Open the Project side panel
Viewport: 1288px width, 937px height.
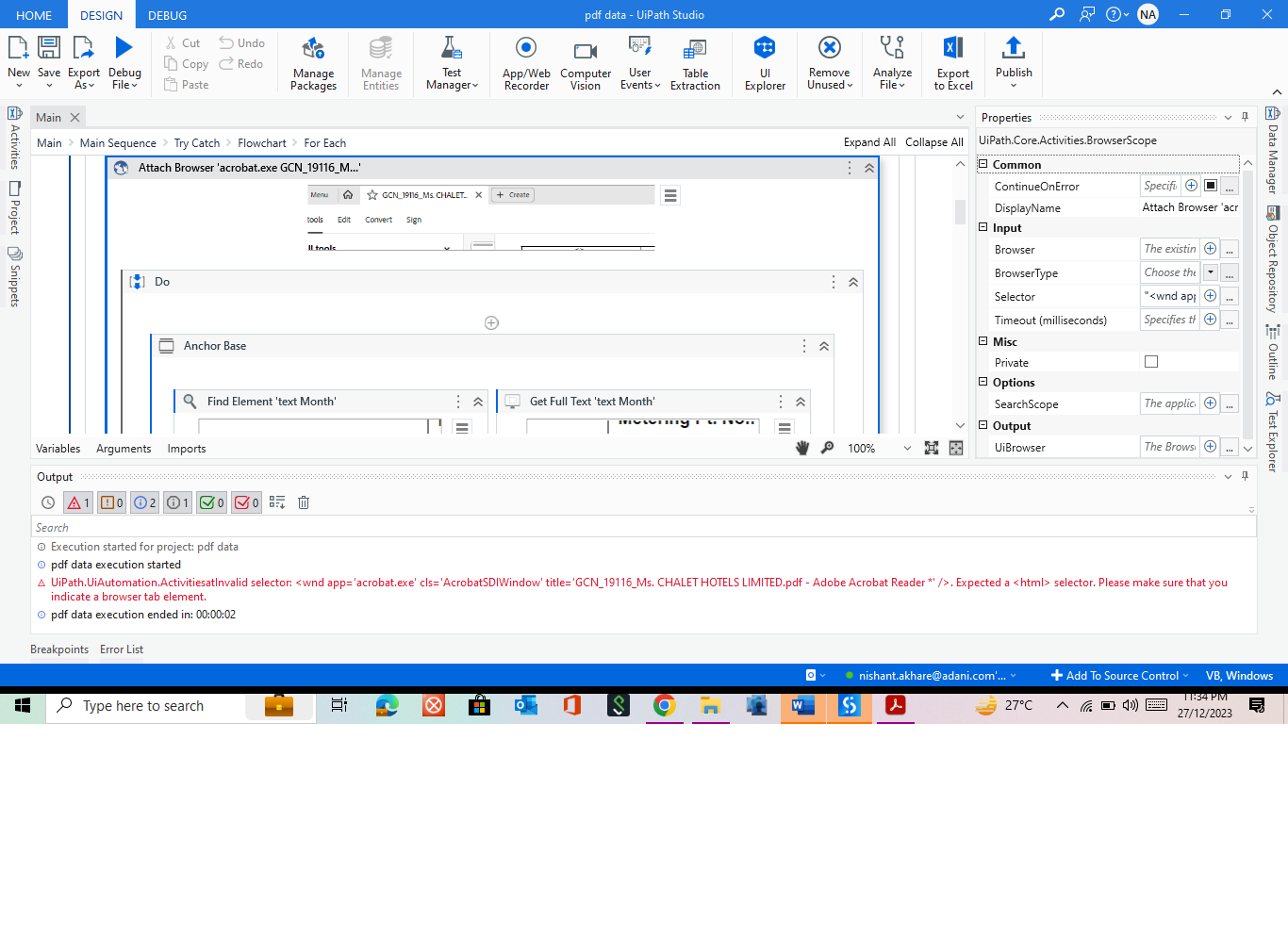pyautogui.click(x=15, y=207)
